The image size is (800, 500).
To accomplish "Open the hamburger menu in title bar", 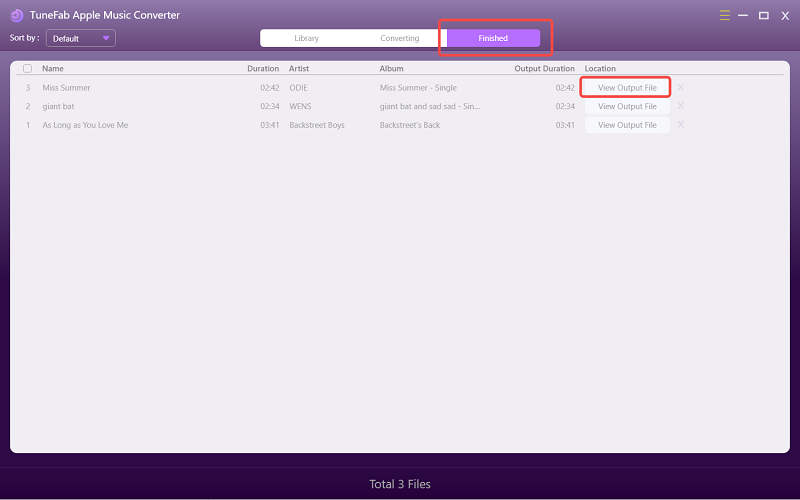I will click(725, 15).
